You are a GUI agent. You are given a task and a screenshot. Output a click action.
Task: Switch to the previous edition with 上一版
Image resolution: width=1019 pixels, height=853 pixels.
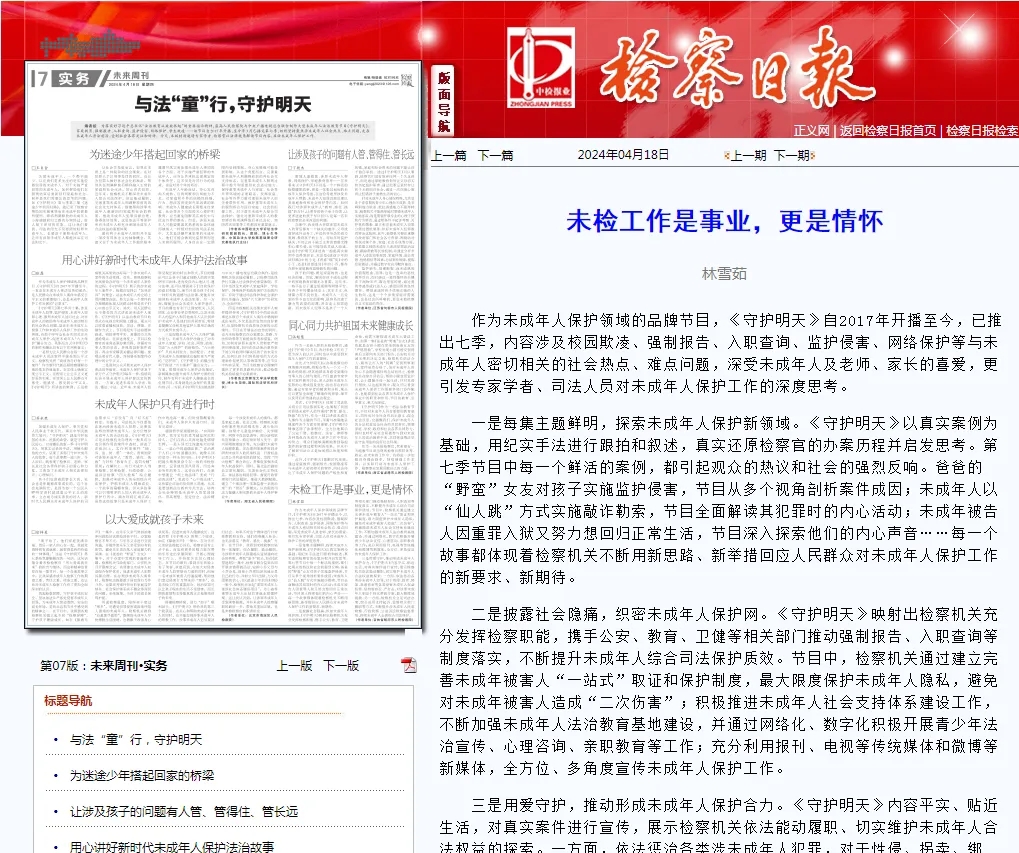(293, 664)
